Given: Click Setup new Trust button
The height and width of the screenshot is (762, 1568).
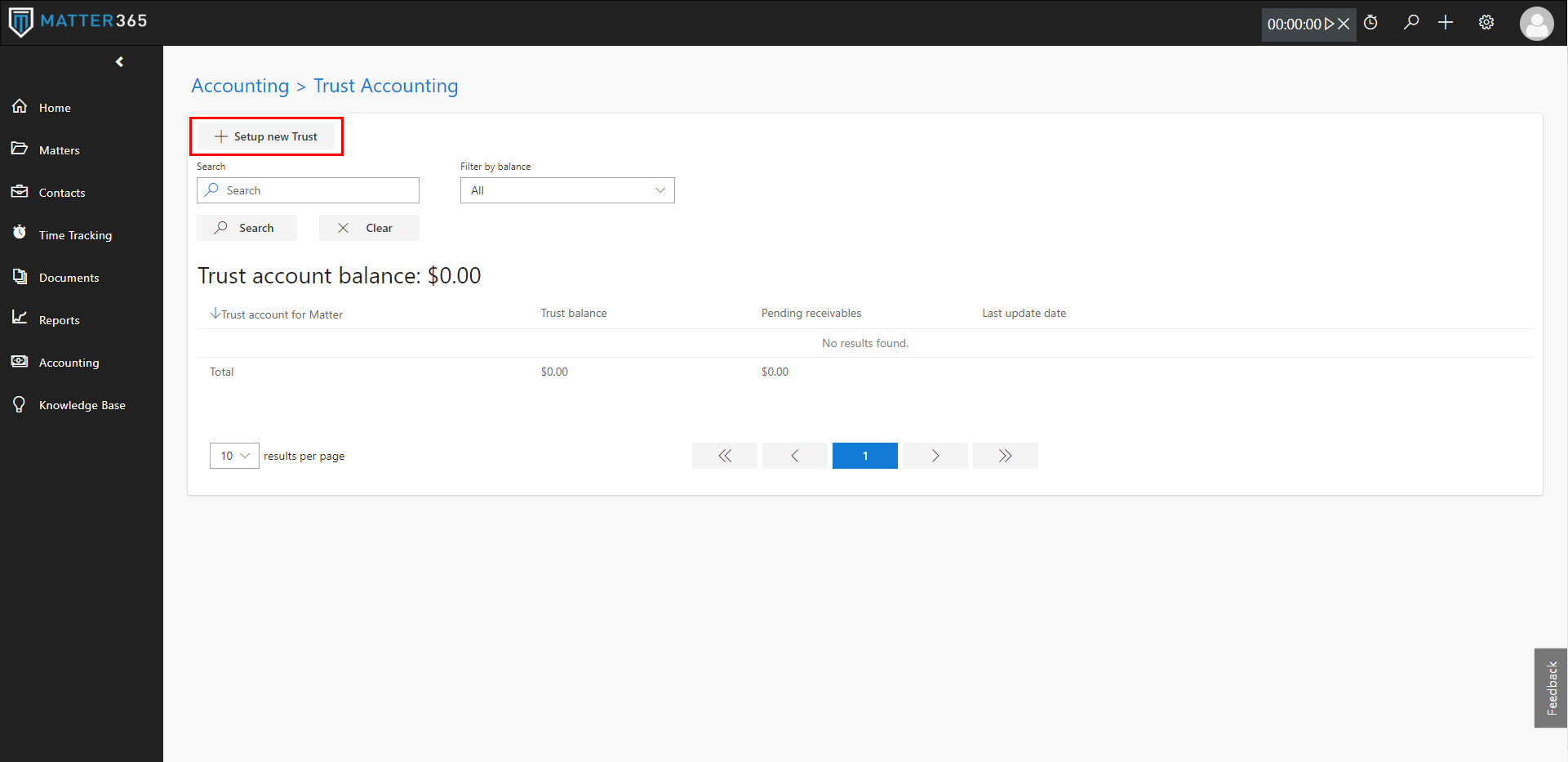Looking at the screenshot, I should pyautogui.click(x=266, y=136).
